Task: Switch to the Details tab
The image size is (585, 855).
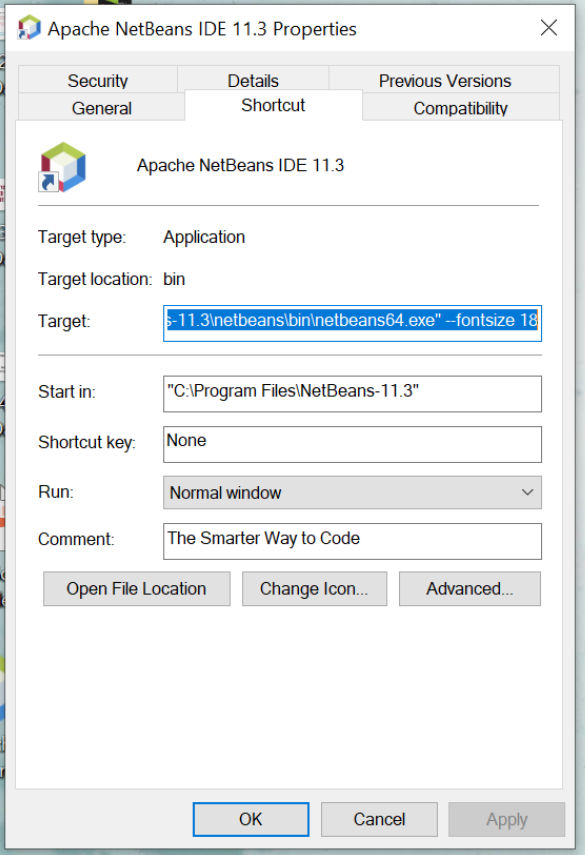Action: (253, 80)
